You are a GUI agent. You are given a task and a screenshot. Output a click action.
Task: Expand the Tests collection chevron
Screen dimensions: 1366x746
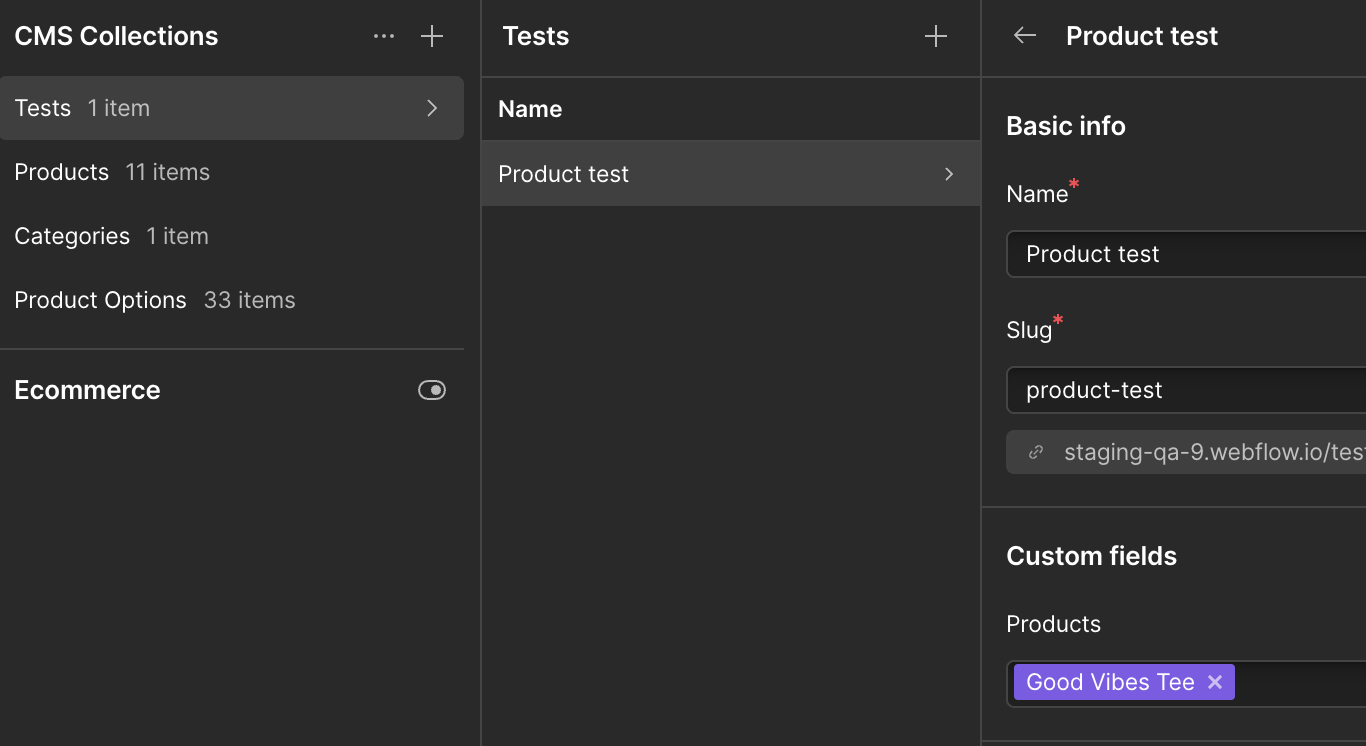pos(432,108)
